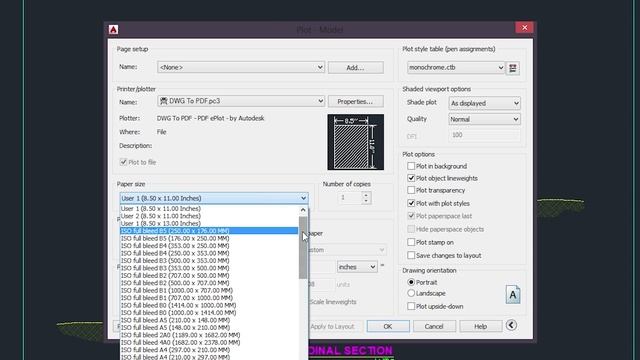Decrease the number of copies
Image resolution: width=640 pixels, height=360 pixels.
(366, 201)
